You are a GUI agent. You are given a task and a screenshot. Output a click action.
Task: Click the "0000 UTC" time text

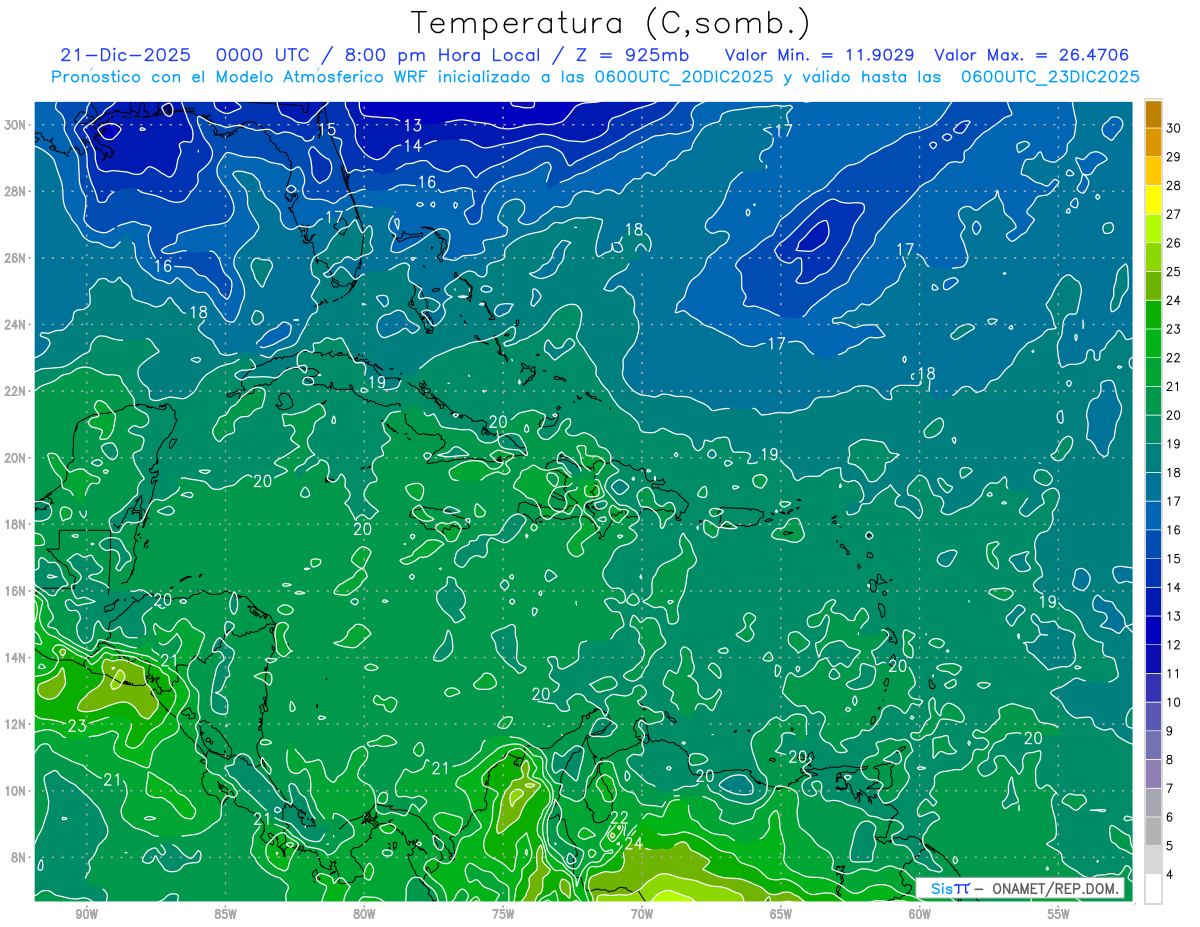(x=262, y=55)
